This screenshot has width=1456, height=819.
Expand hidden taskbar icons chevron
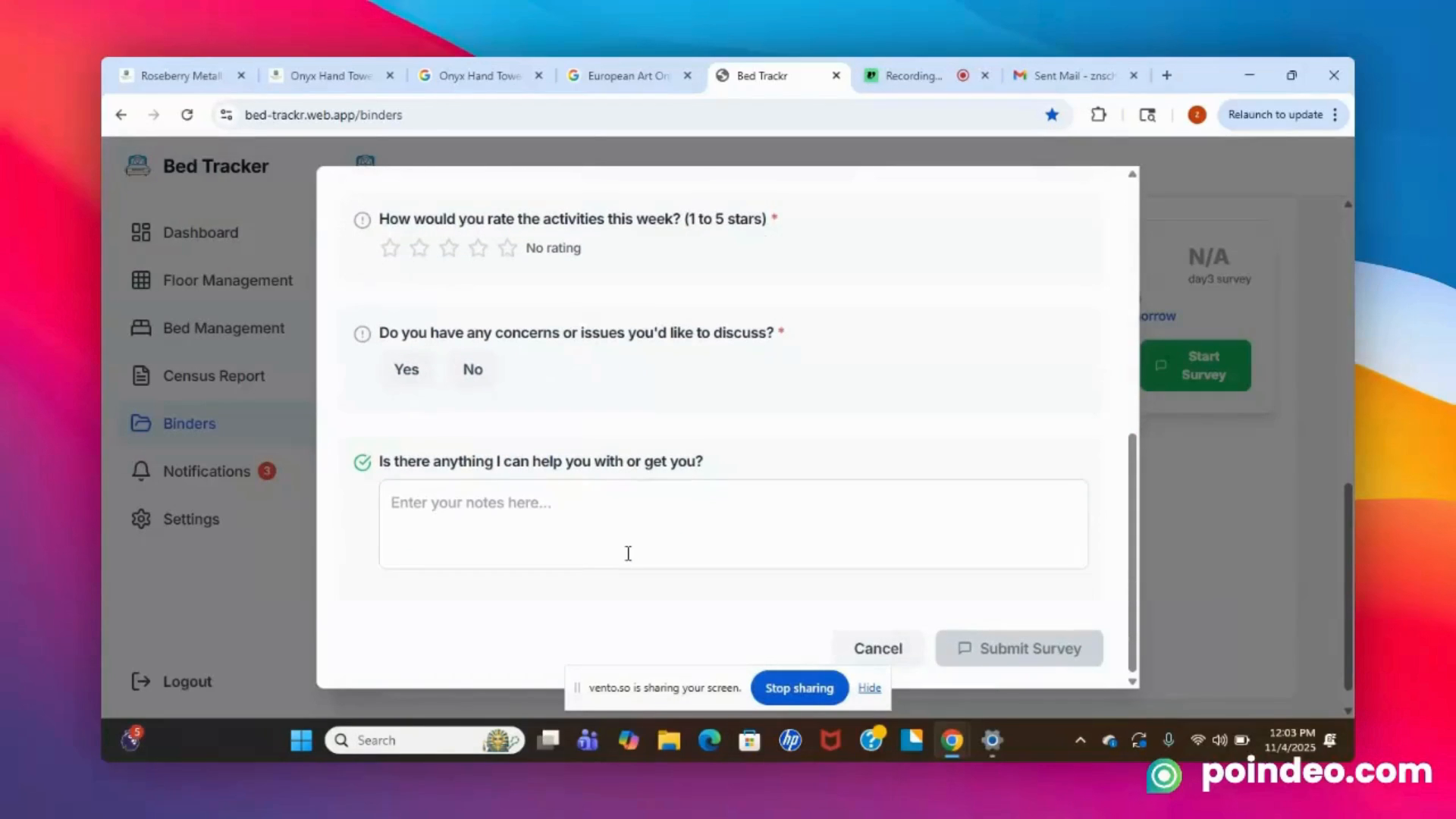1080,739
